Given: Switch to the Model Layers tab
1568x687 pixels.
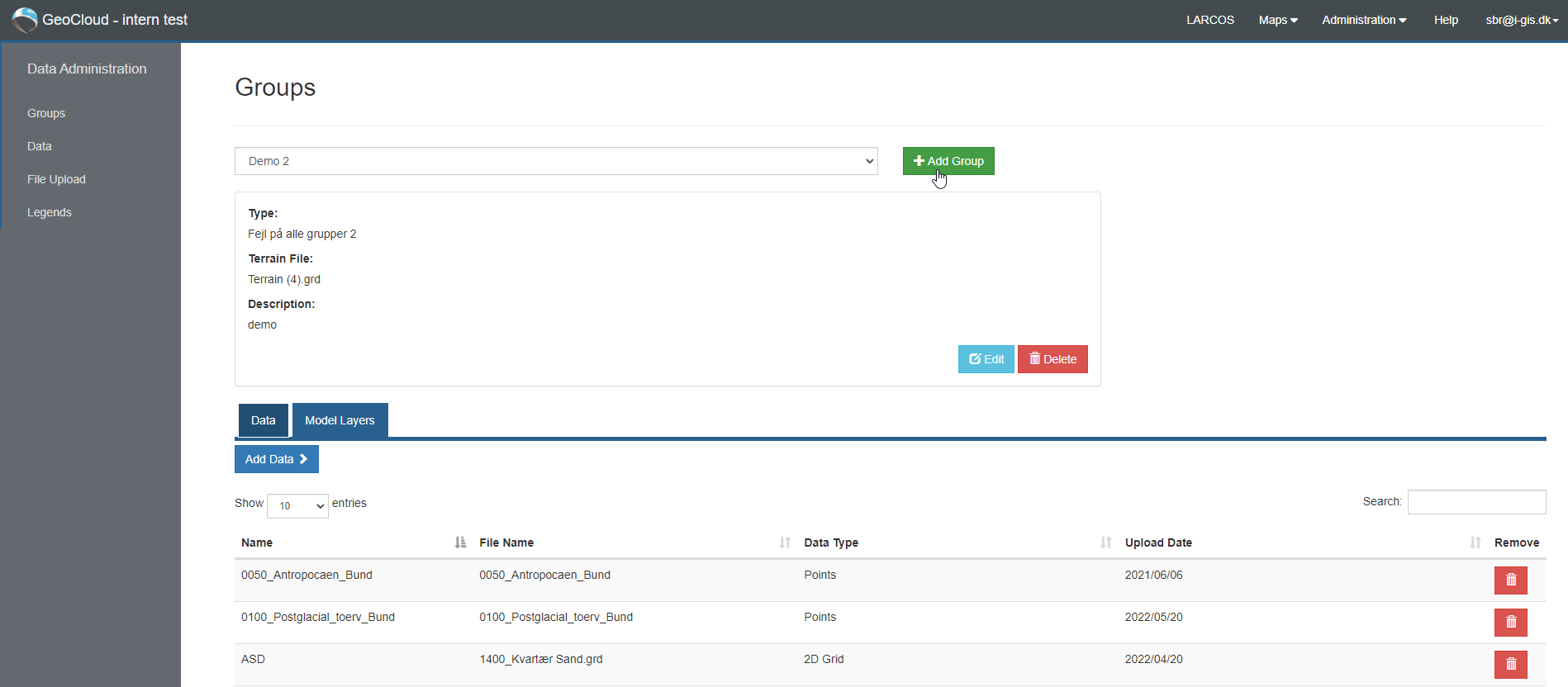Looking at the screenshot, I should pyautogui.click(x=340, y=420).
